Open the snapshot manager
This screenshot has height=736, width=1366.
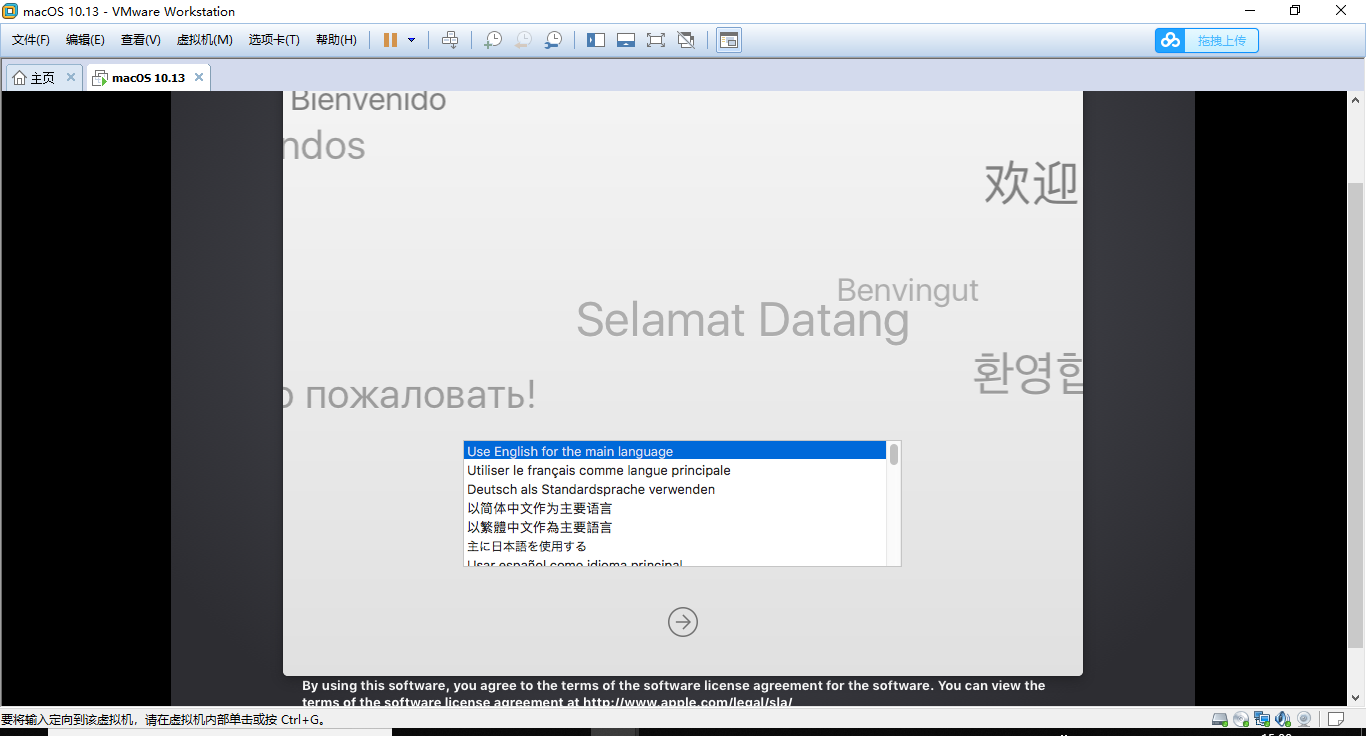(552, 40)
